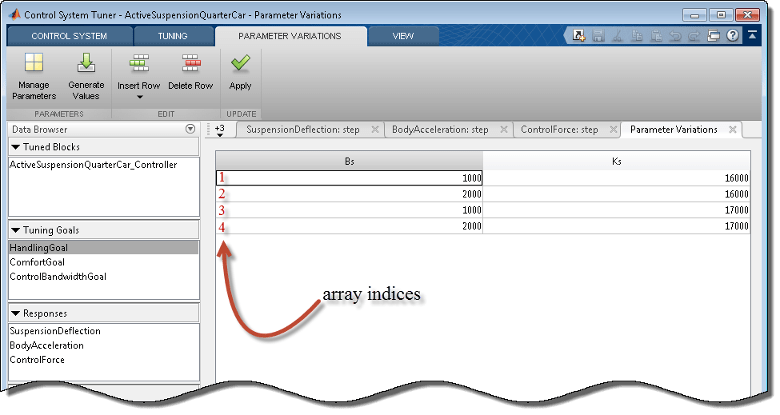Minimize the Control System Tuner window
Screen dimensions: 780x415
coord(694,15)
